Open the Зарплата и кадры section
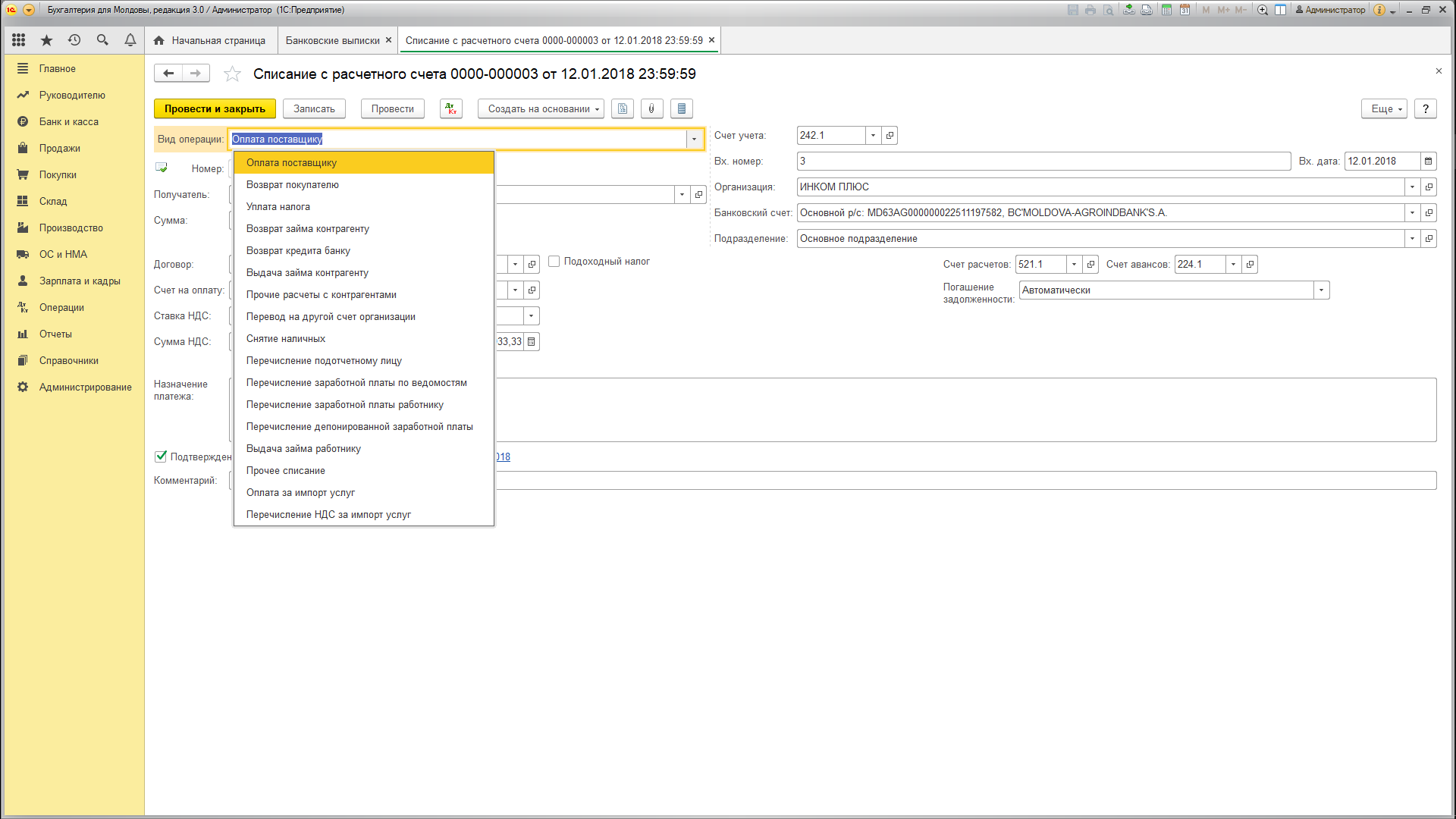Screen dimensions: 1456x819 (x=80, y=281)
